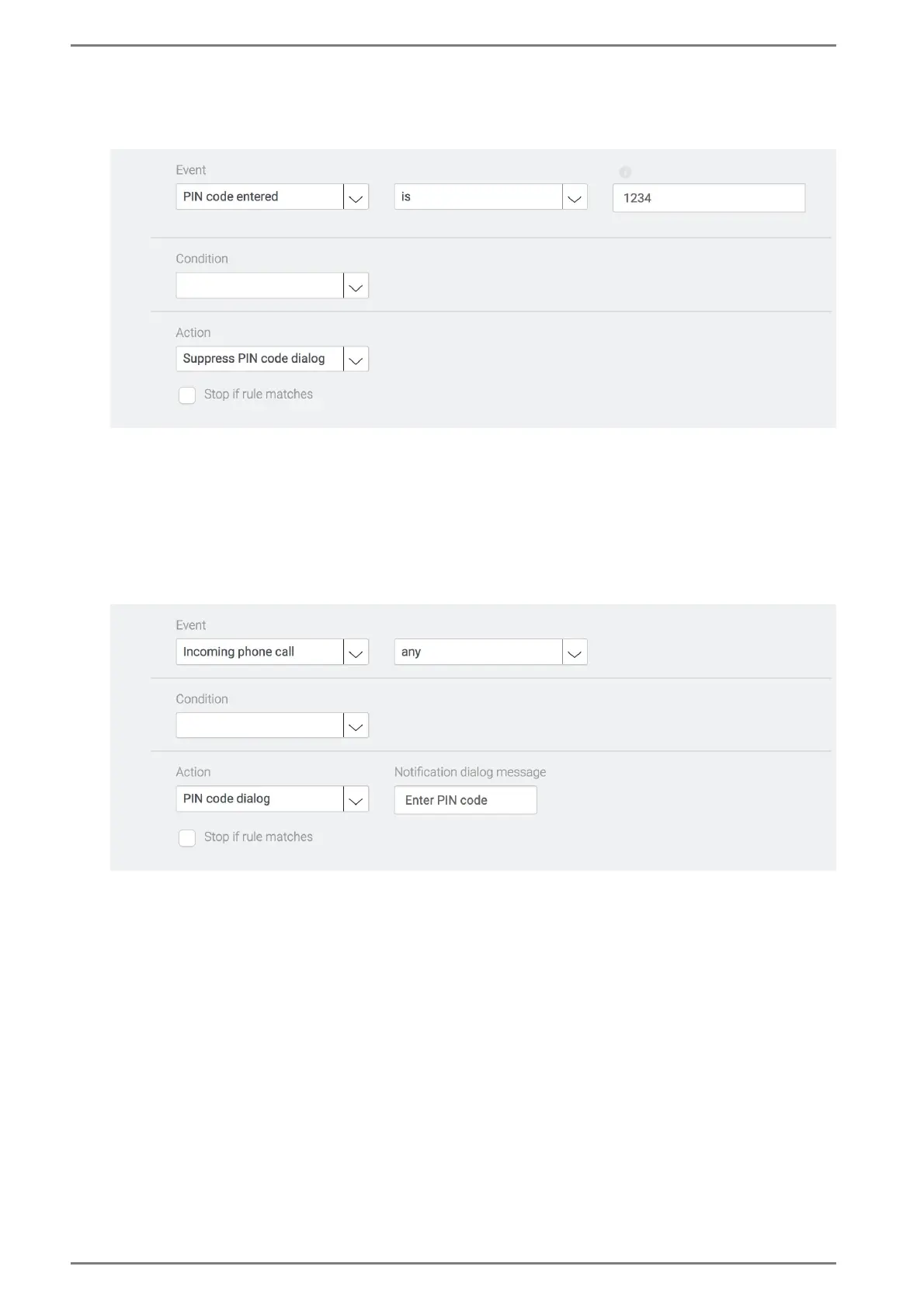This screenshot has height=1308, width=924.
Task: Open the "is" comparison dropdown
Action: pyautogui.click(x=478, y=197)
